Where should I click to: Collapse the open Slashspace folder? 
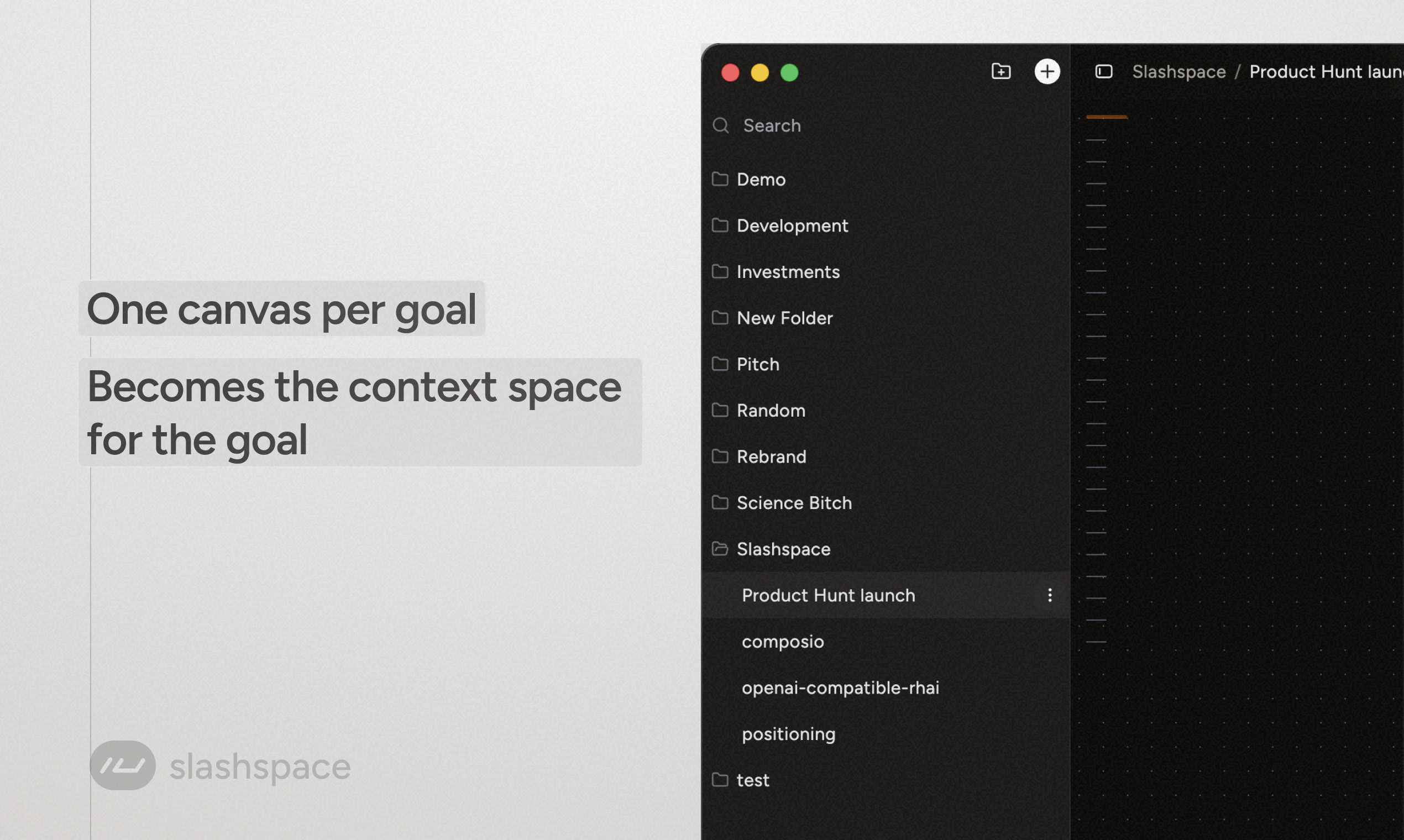tap(886, 549)
